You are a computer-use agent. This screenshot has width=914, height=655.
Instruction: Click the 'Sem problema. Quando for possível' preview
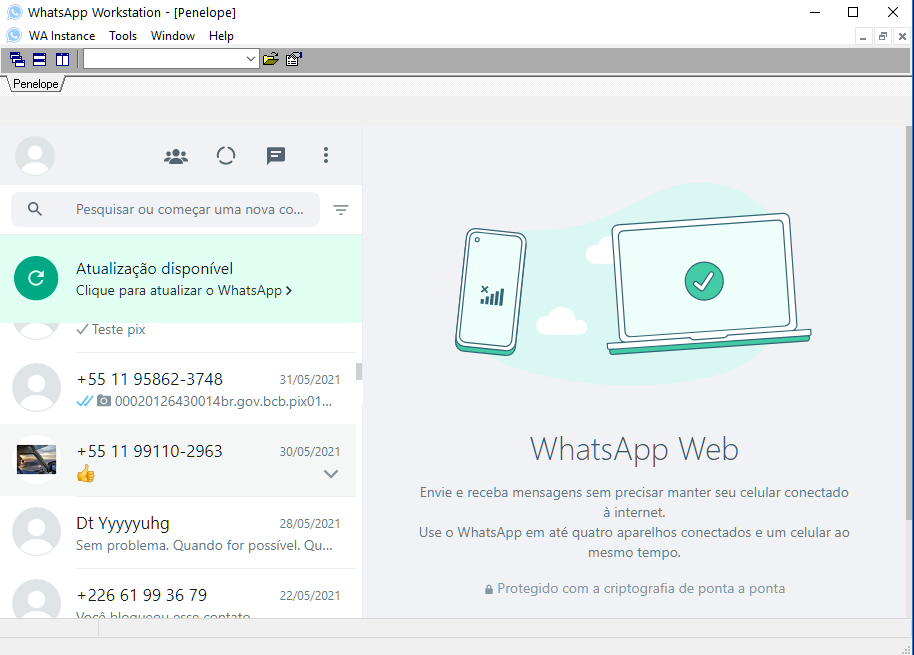coord(205,545)
